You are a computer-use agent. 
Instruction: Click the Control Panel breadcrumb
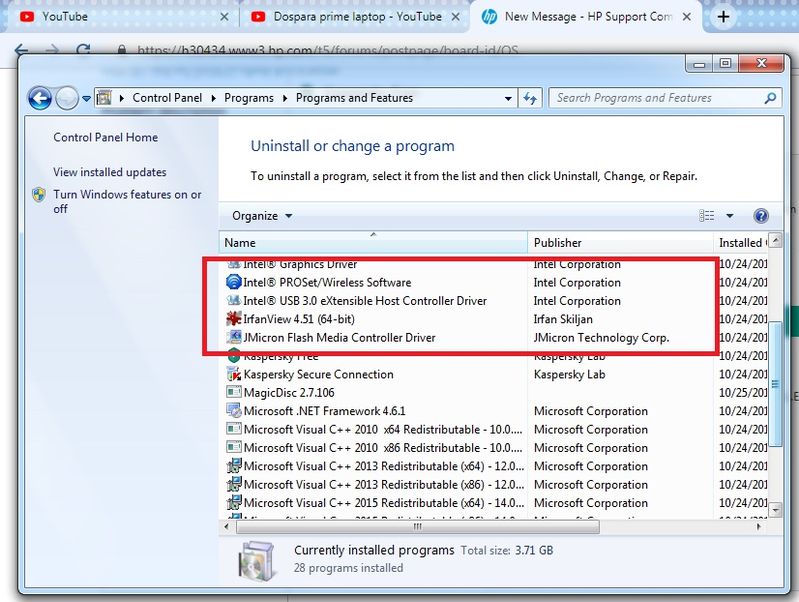167,97
